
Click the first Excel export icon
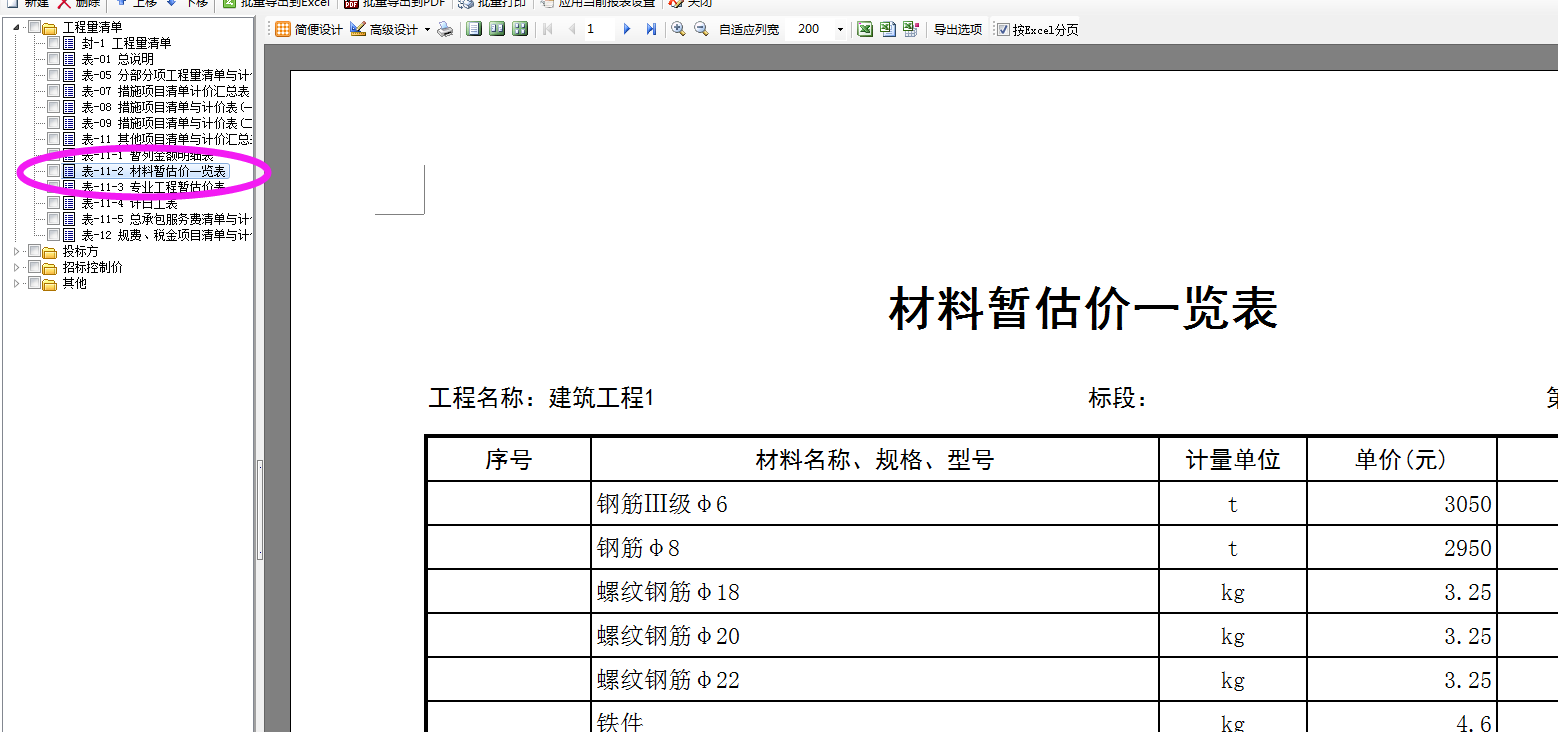pyautogui.click(x=865, y=29)
